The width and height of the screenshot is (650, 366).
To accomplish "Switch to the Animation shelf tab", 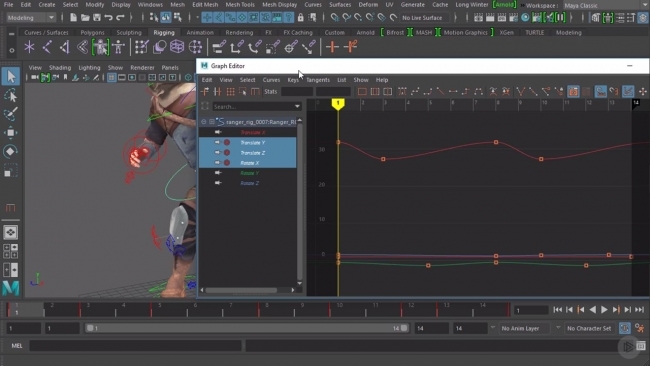I will 200,32.
